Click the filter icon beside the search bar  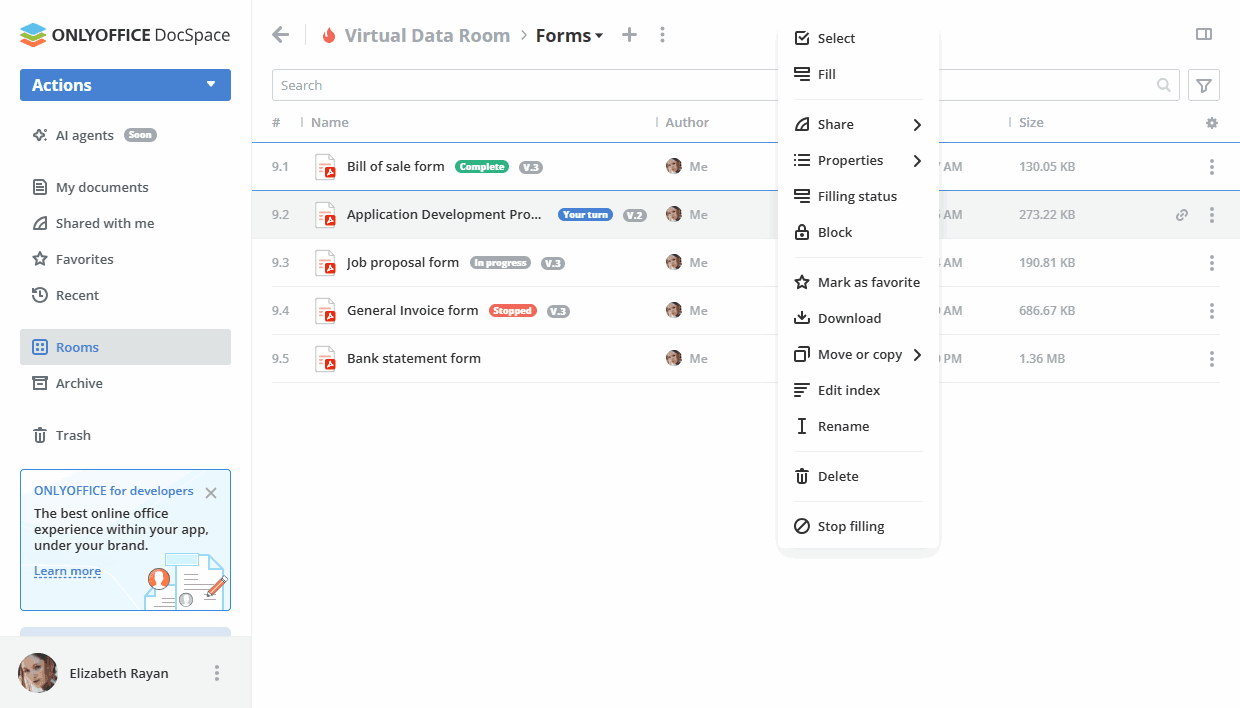(1203, 85)
